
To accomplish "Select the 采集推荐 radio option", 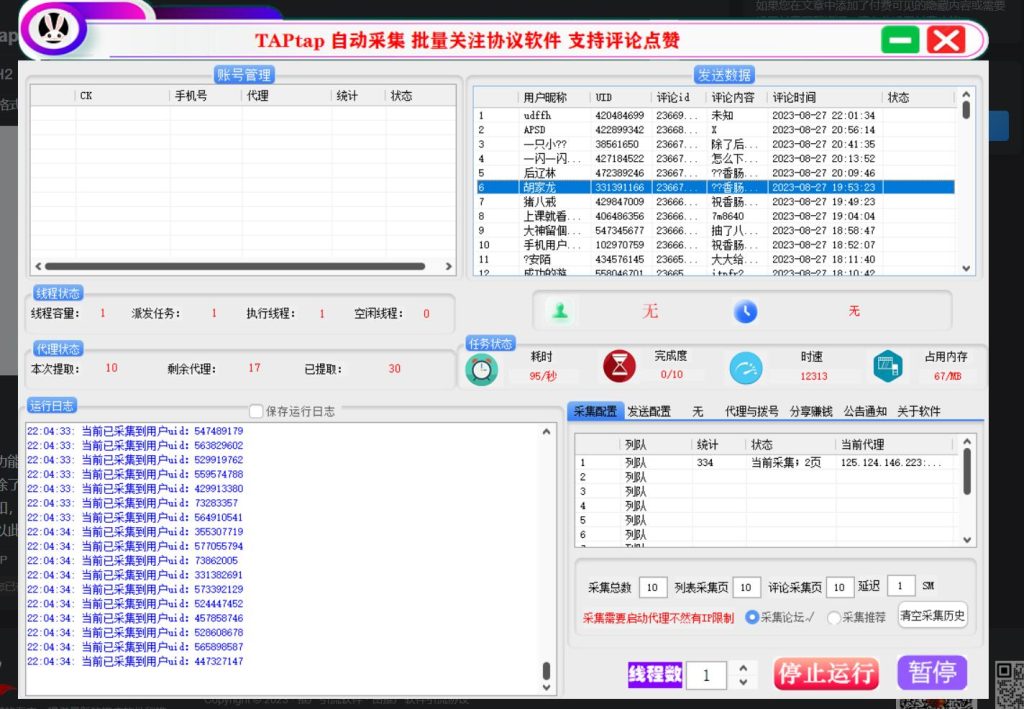I will [835, 617].
